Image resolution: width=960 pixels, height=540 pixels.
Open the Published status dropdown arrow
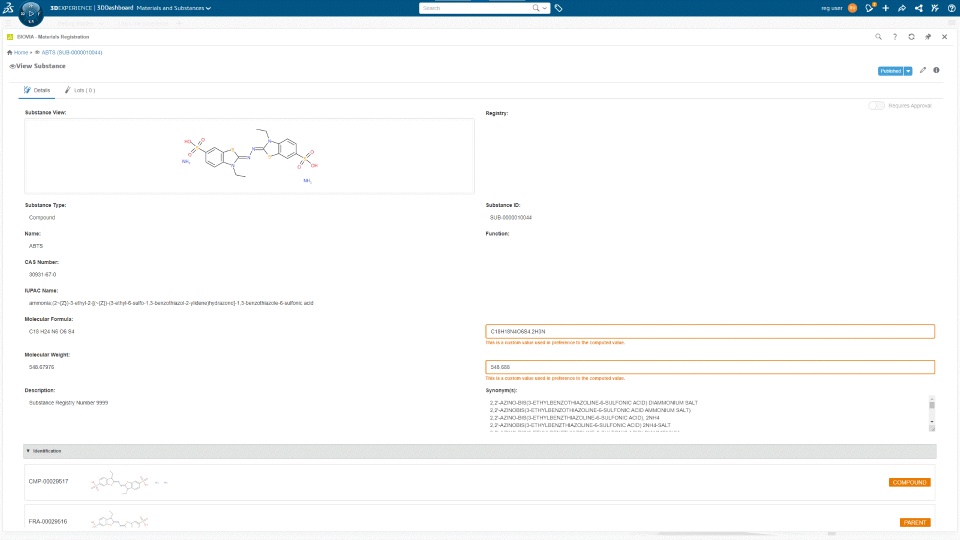(x=908, y=71)
